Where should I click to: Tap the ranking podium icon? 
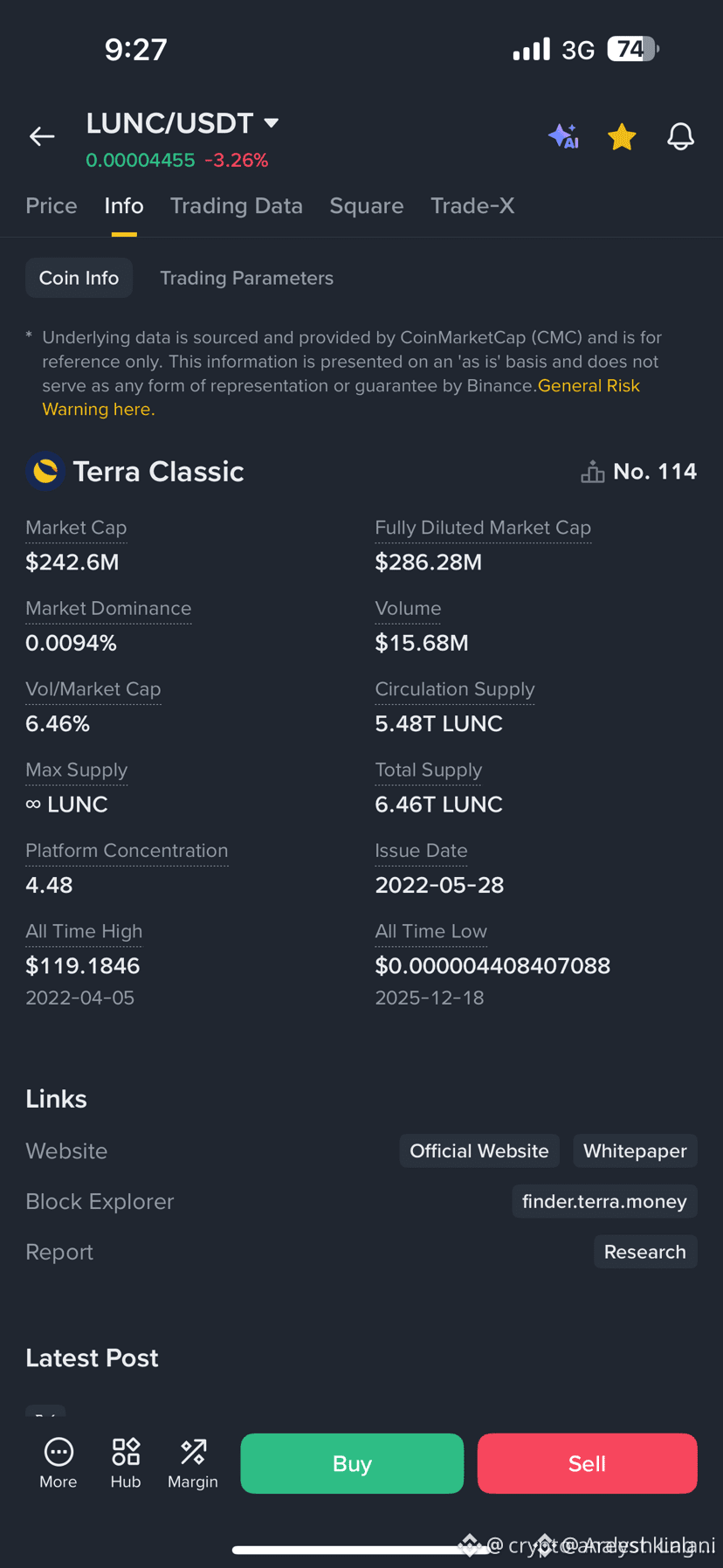pos(593,472)
